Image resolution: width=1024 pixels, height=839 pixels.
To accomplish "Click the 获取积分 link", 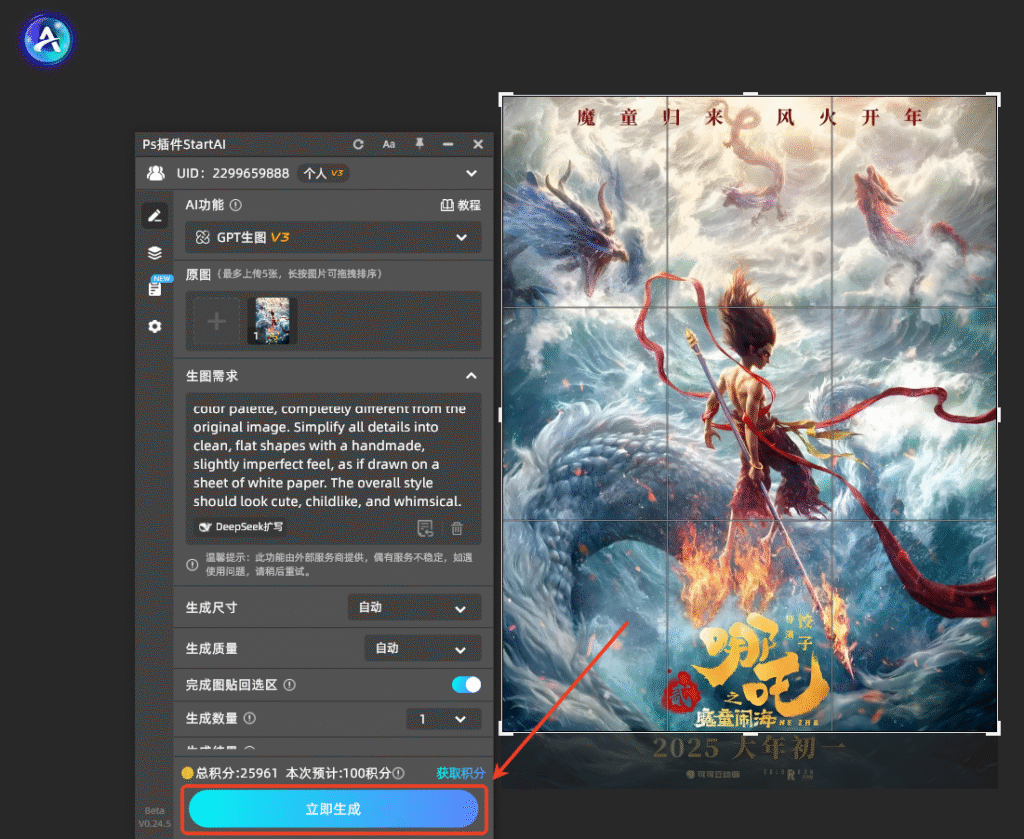I will (460, 773).
